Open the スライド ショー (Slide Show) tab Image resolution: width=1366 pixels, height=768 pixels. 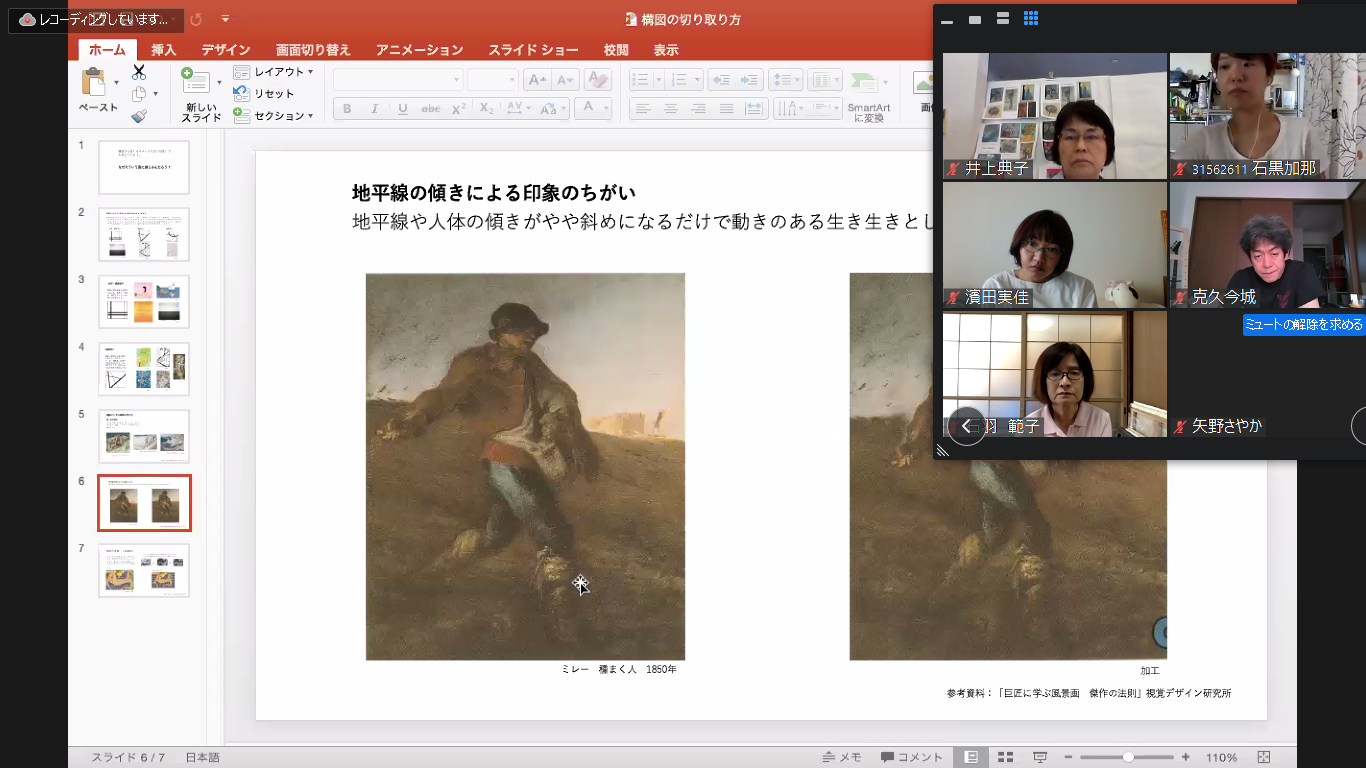(x=533, y=50)
